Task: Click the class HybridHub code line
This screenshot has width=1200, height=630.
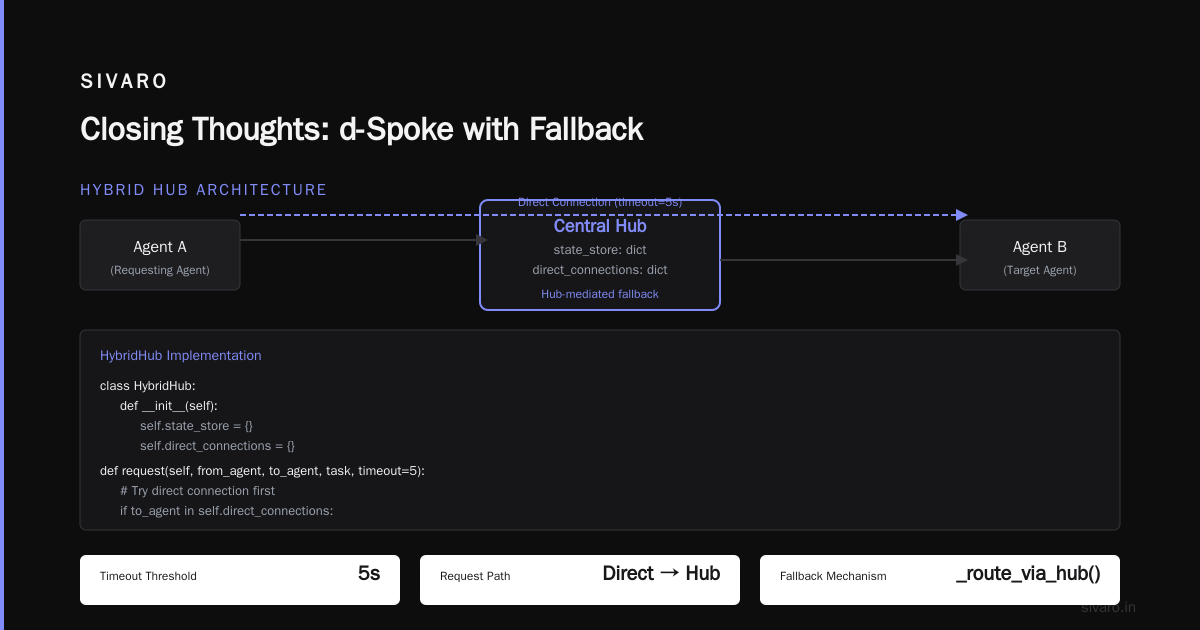Action: click(148, 385)
